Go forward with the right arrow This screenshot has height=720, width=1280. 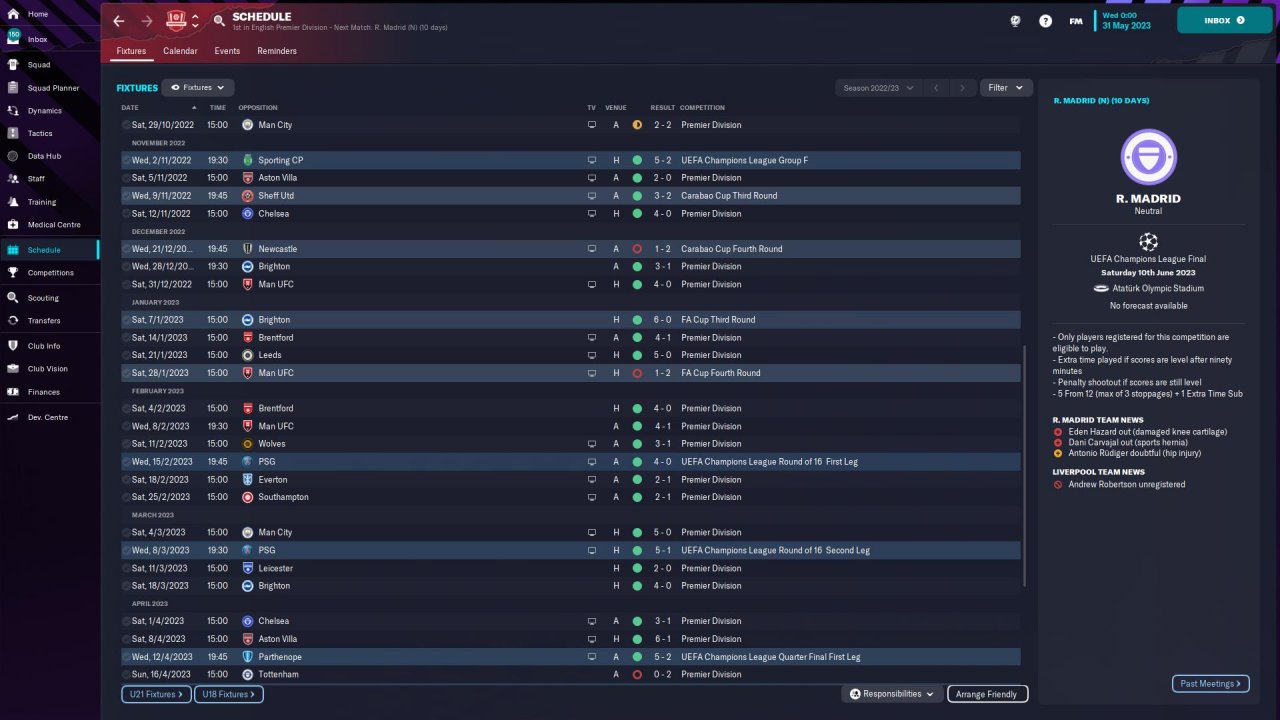(147, 21)
